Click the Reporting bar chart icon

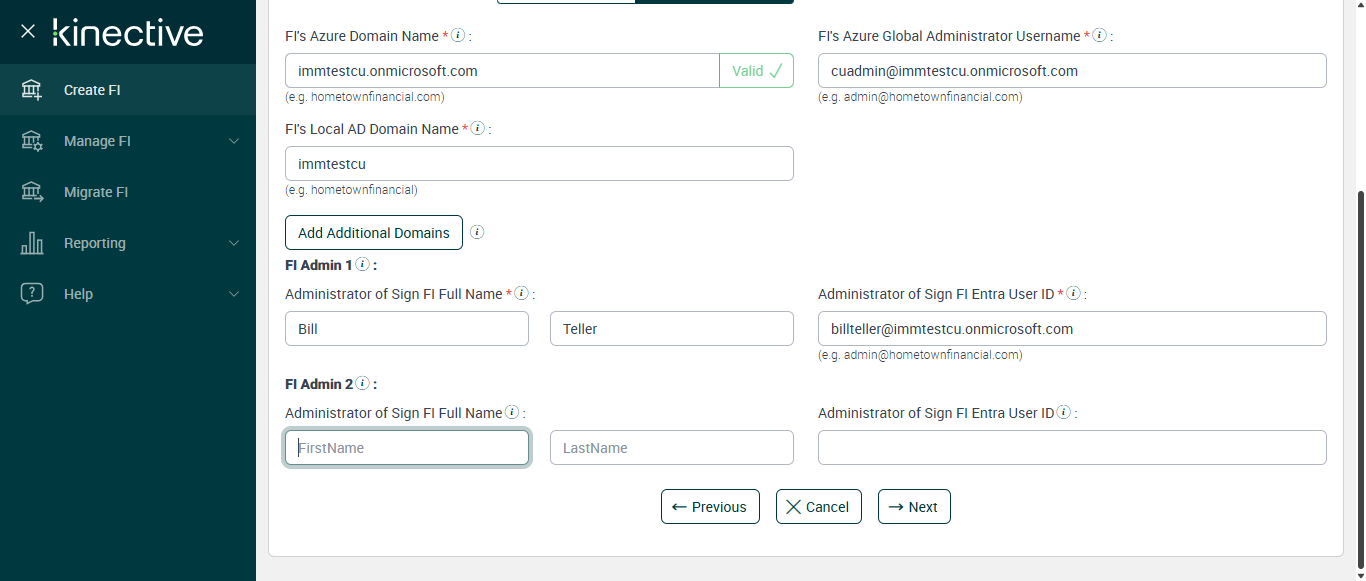coord(32,243)
